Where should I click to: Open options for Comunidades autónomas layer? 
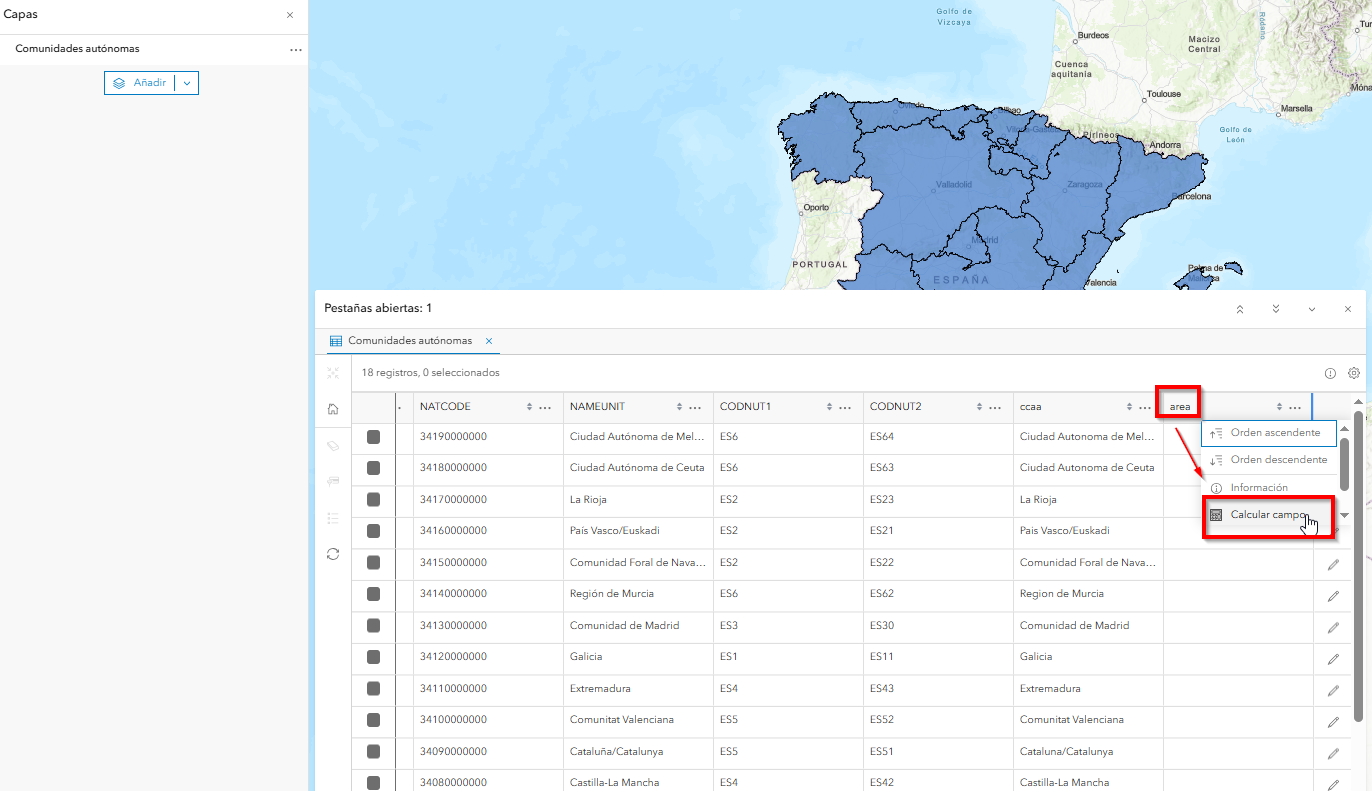[x=296, y=49]
